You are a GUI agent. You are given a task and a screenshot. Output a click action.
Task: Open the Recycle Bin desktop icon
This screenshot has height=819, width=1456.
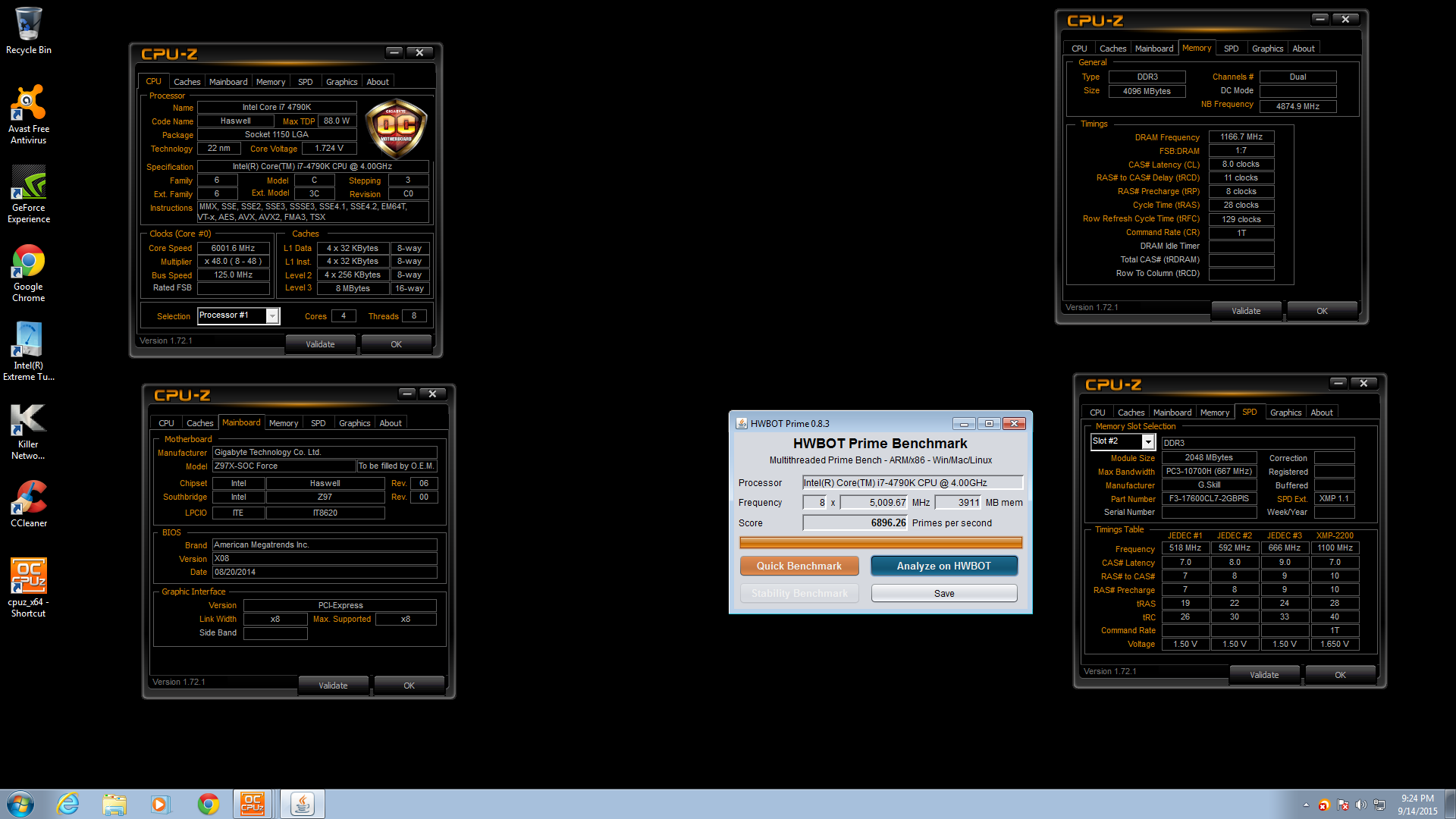tap(29, 30)
